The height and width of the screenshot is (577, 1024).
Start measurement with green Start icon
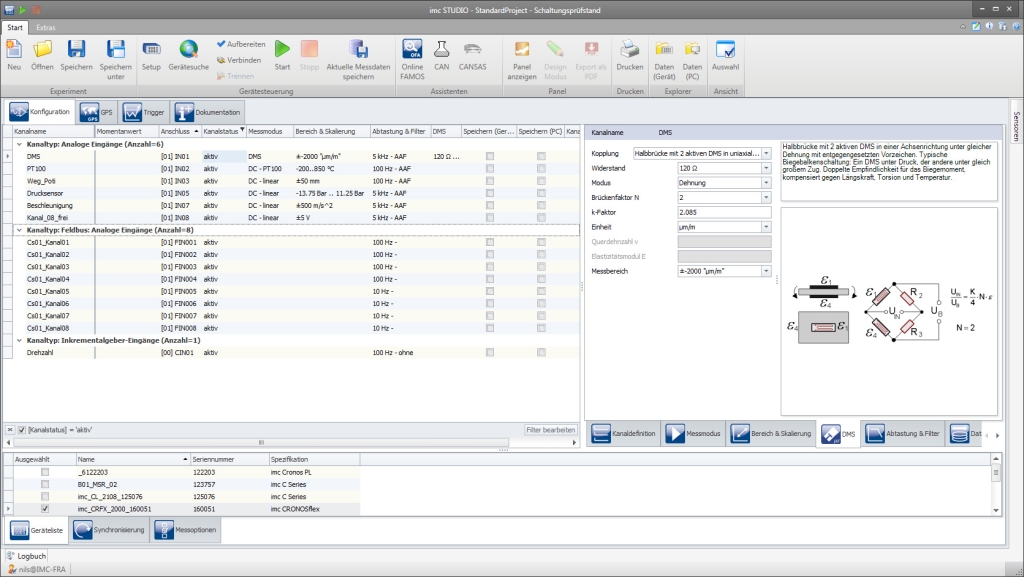point(282,49)
